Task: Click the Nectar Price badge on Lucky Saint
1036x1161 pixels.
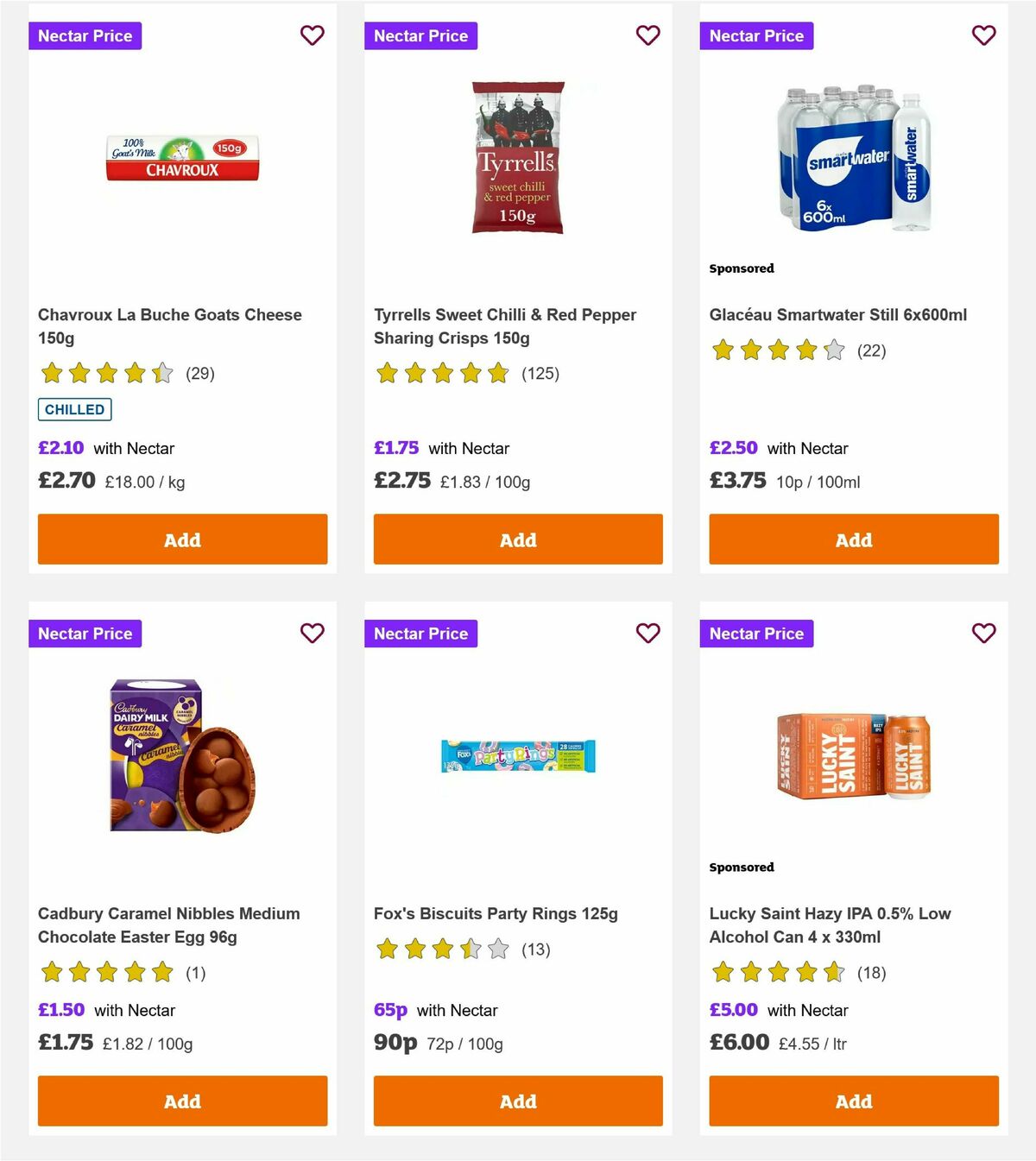Action: [x=756, y=633]
